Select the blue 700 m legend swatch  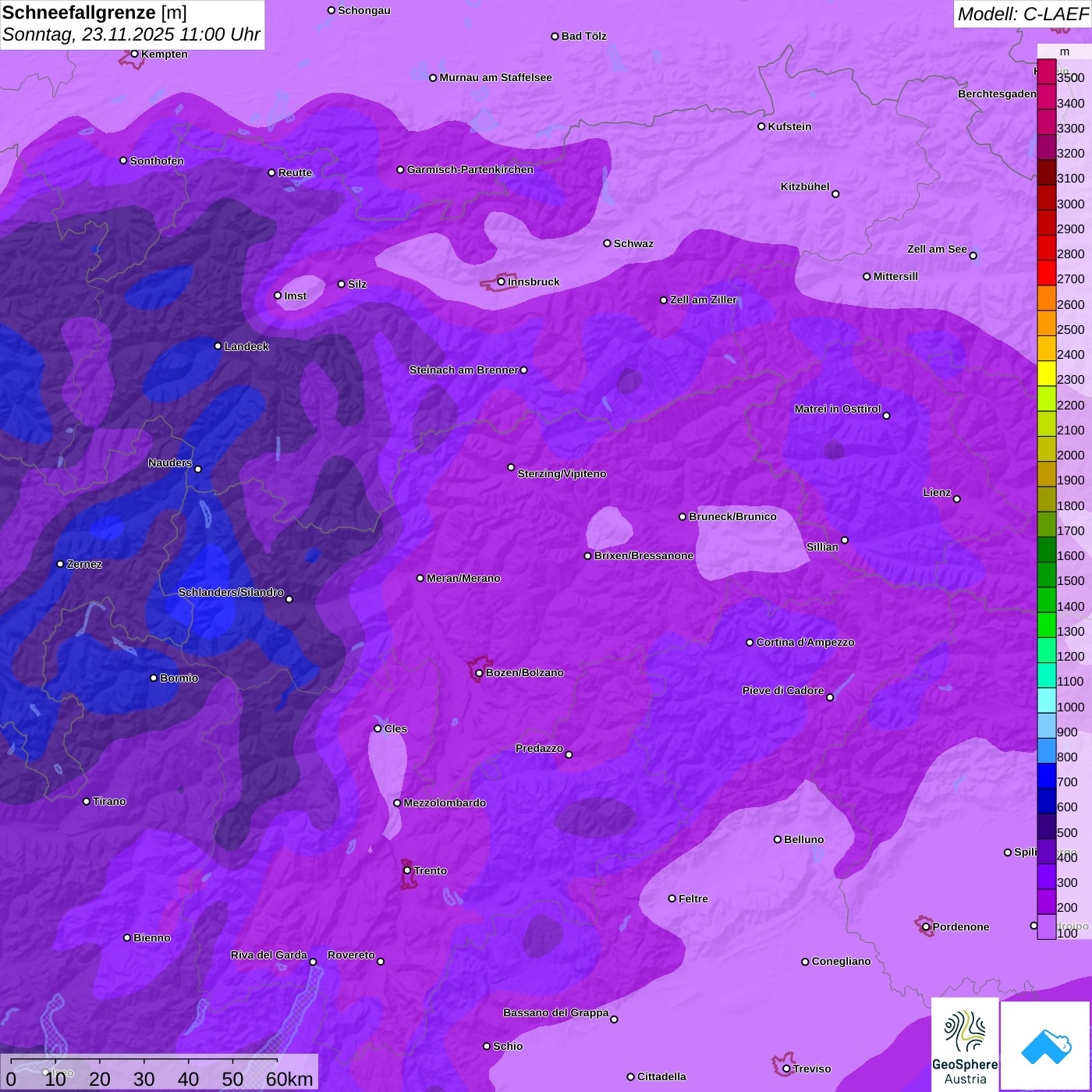(1046, 776)
